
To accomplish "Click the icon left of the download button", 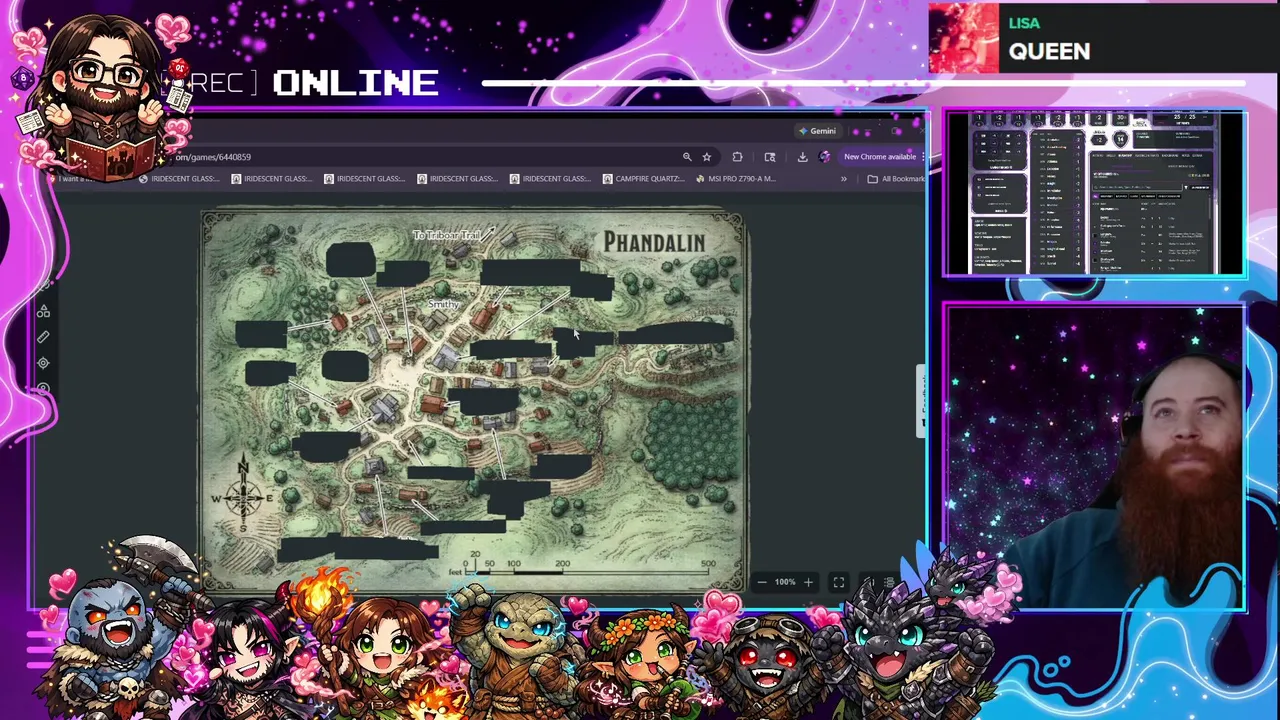I will pos(770,157).
